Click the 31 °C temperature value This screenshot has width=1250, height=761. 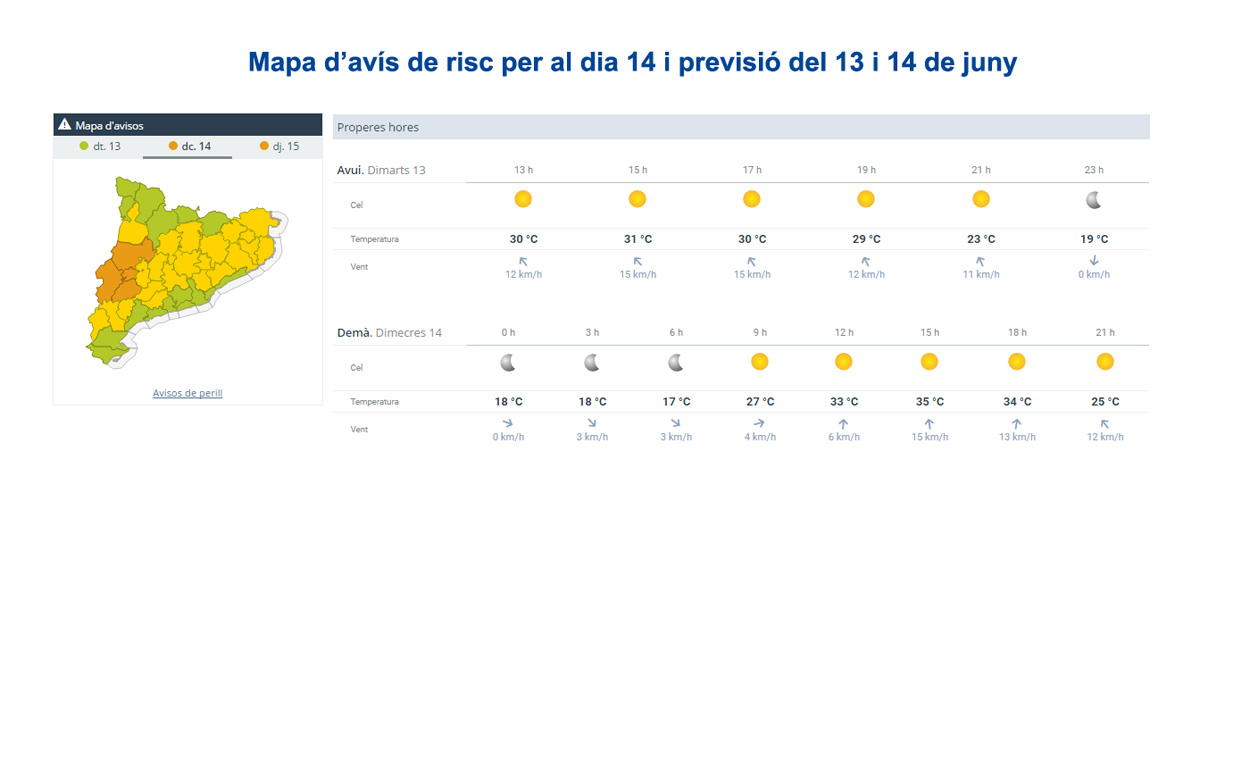click(638, 239)
